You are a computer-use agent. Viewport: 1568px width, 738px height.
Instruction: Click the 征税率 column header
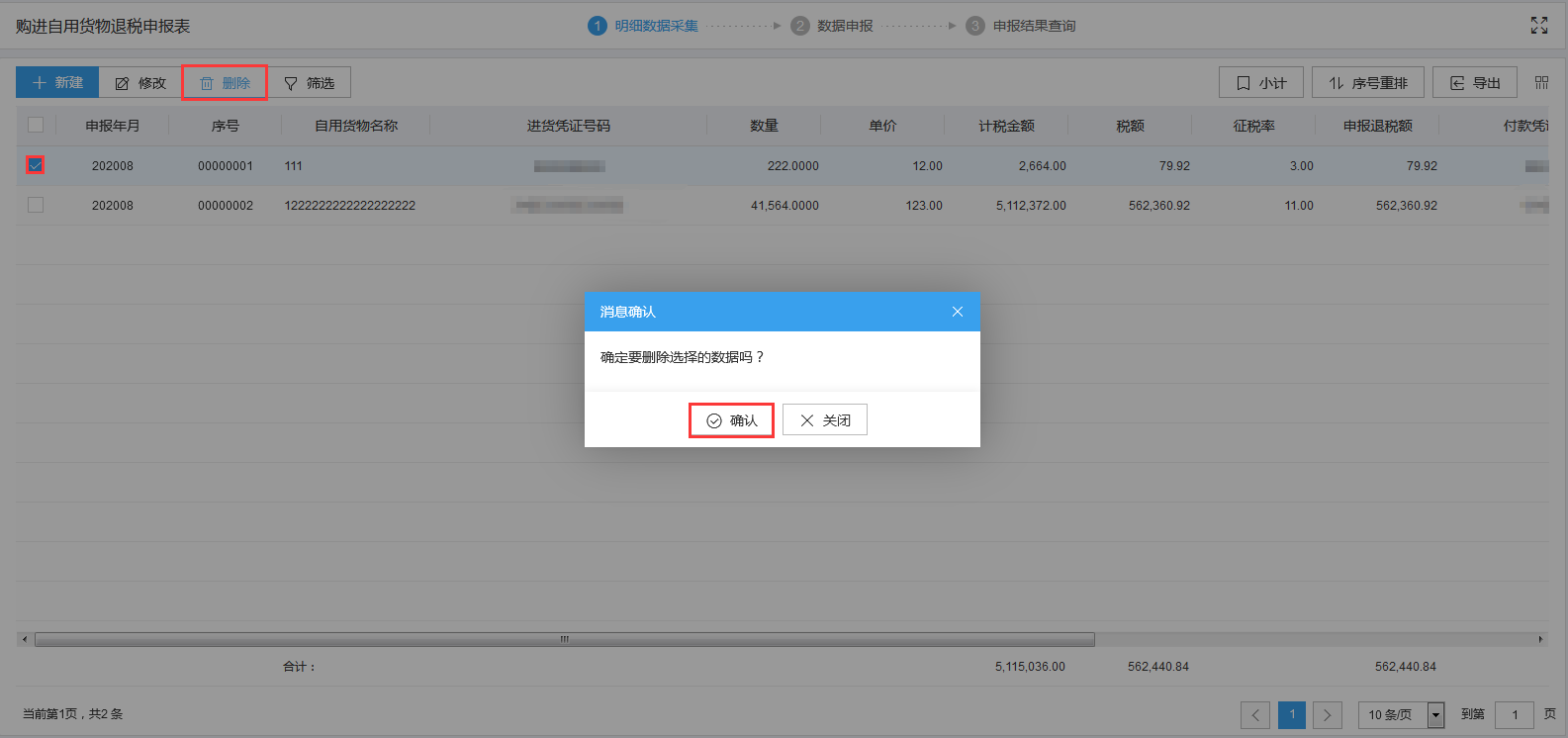(1254, 126)
